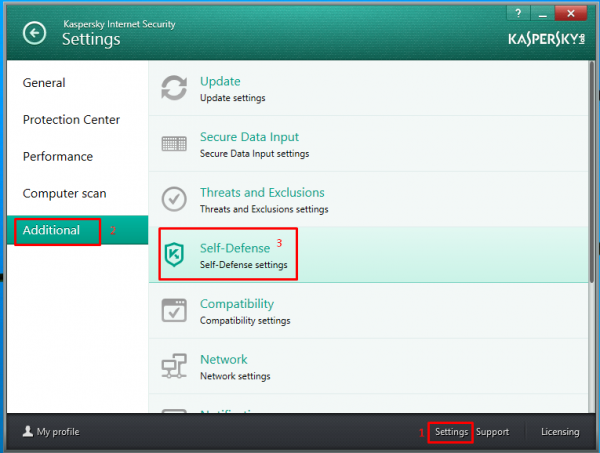Click the My profile person icon
The image size is (600, 453).
click(x=28, y=431)
